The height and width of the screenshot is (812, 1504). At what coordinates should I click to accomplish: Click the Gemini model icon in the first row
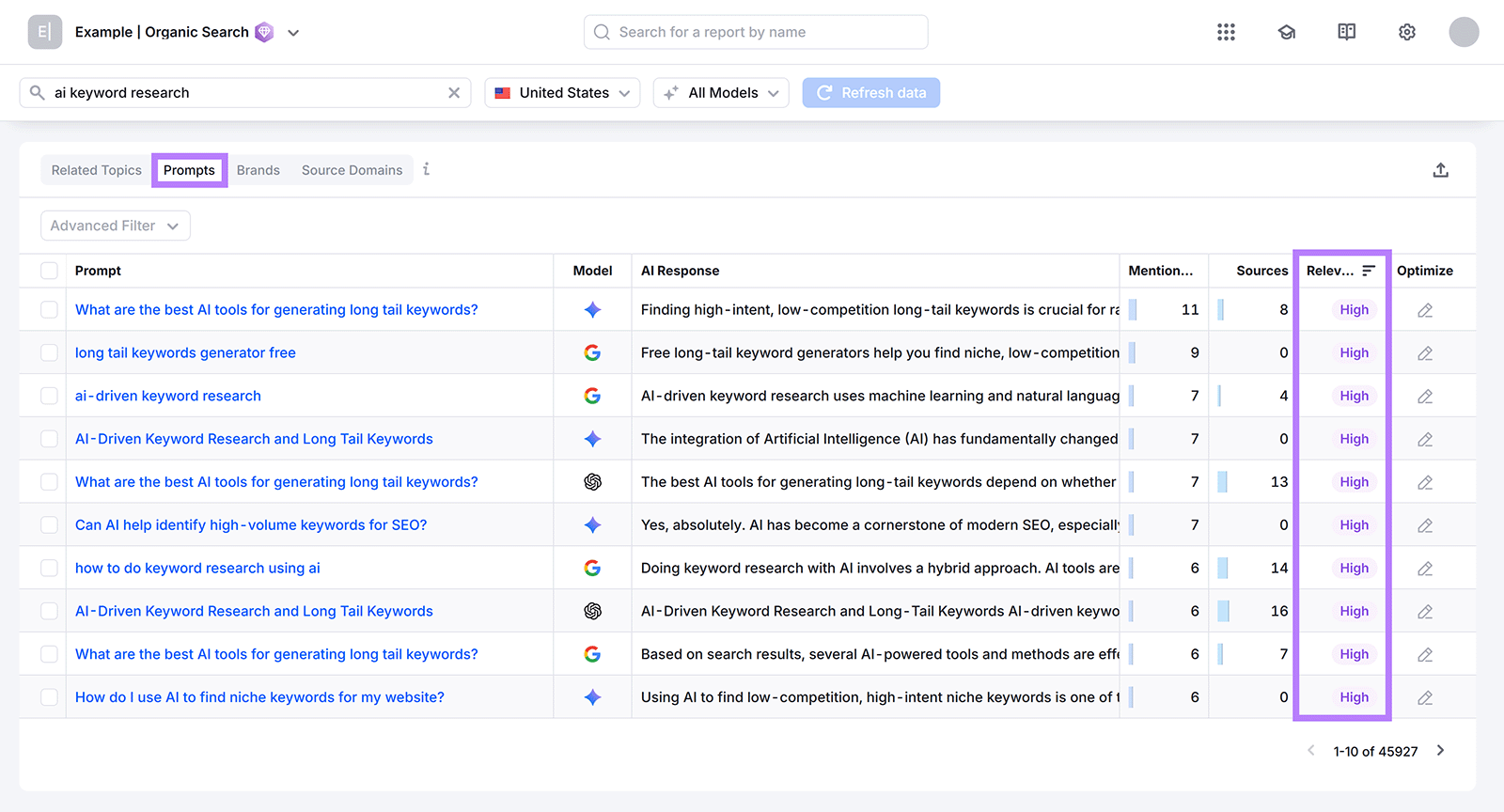pyautogui.click(x=592, y=309)
